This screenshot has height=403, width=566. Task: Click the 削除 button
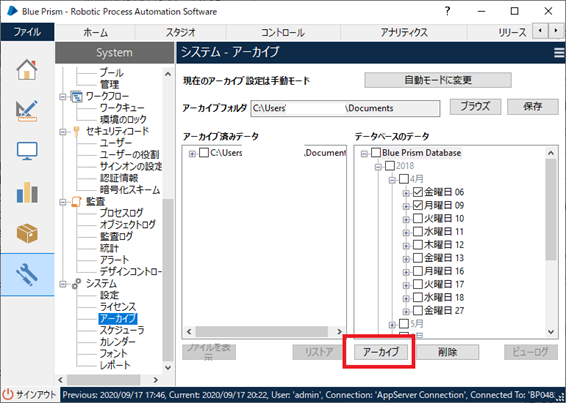(448, 352)
